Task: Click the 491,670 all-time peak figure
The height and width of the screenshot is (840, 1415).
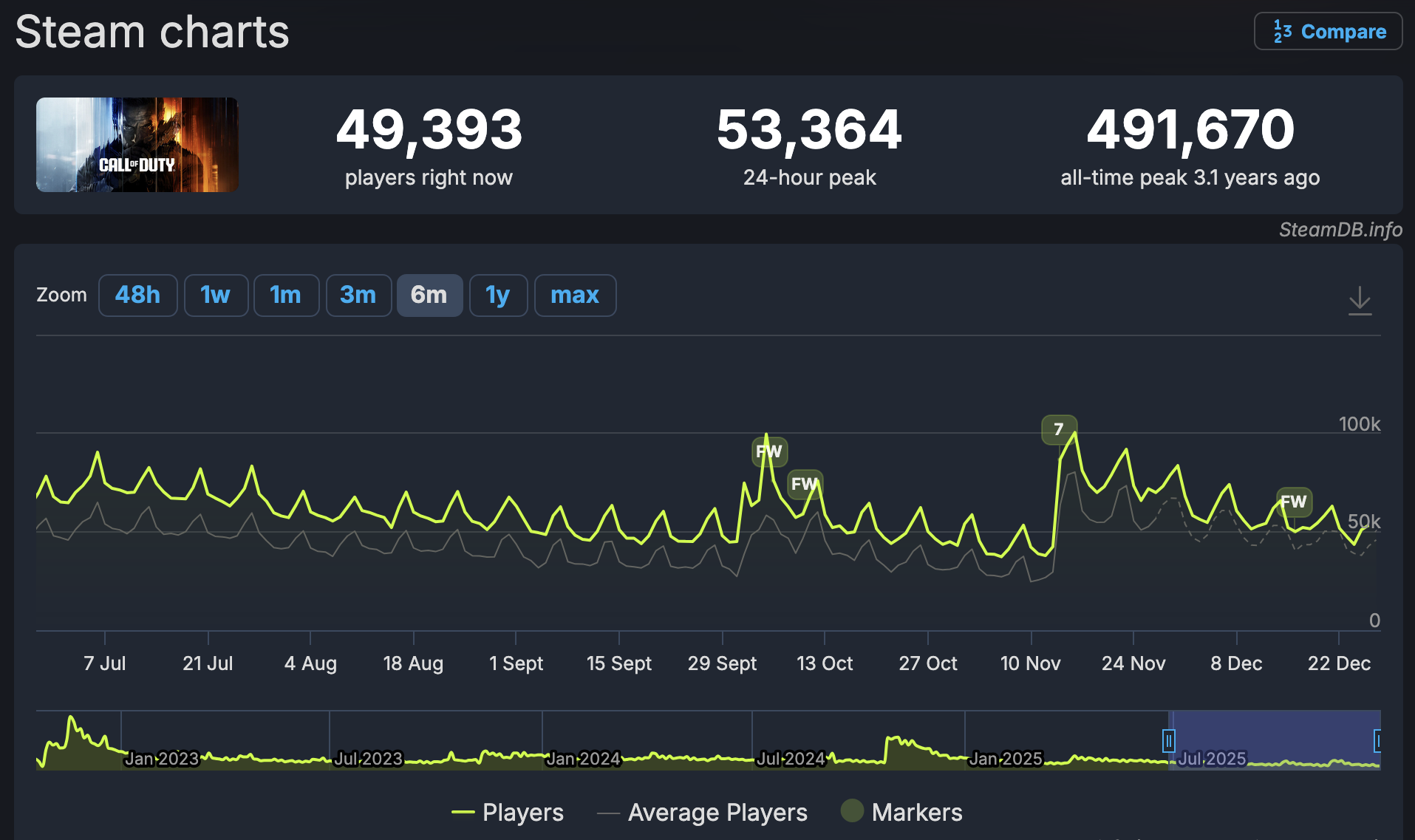Action: coord(1190,130)
